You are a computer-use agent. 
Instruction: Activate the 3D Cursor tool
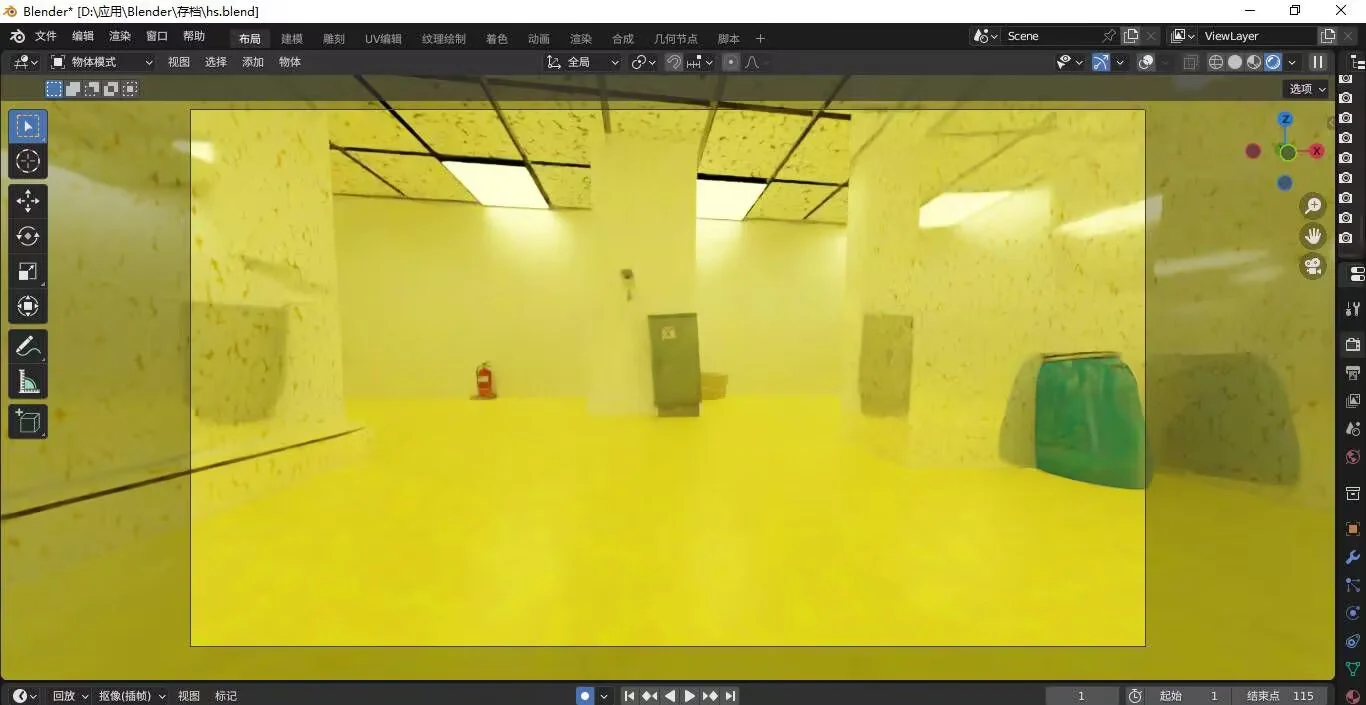pos(28,161)
